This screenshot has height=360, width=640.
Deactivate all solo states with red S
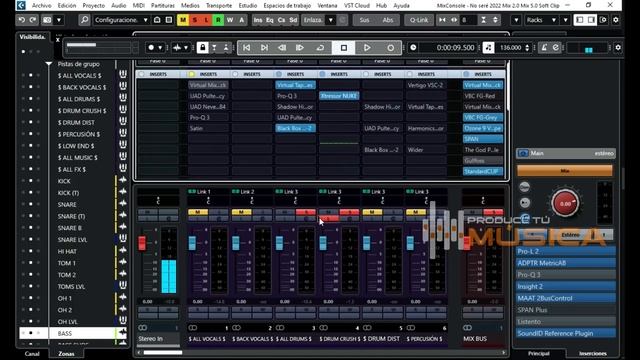coord(195,20)
